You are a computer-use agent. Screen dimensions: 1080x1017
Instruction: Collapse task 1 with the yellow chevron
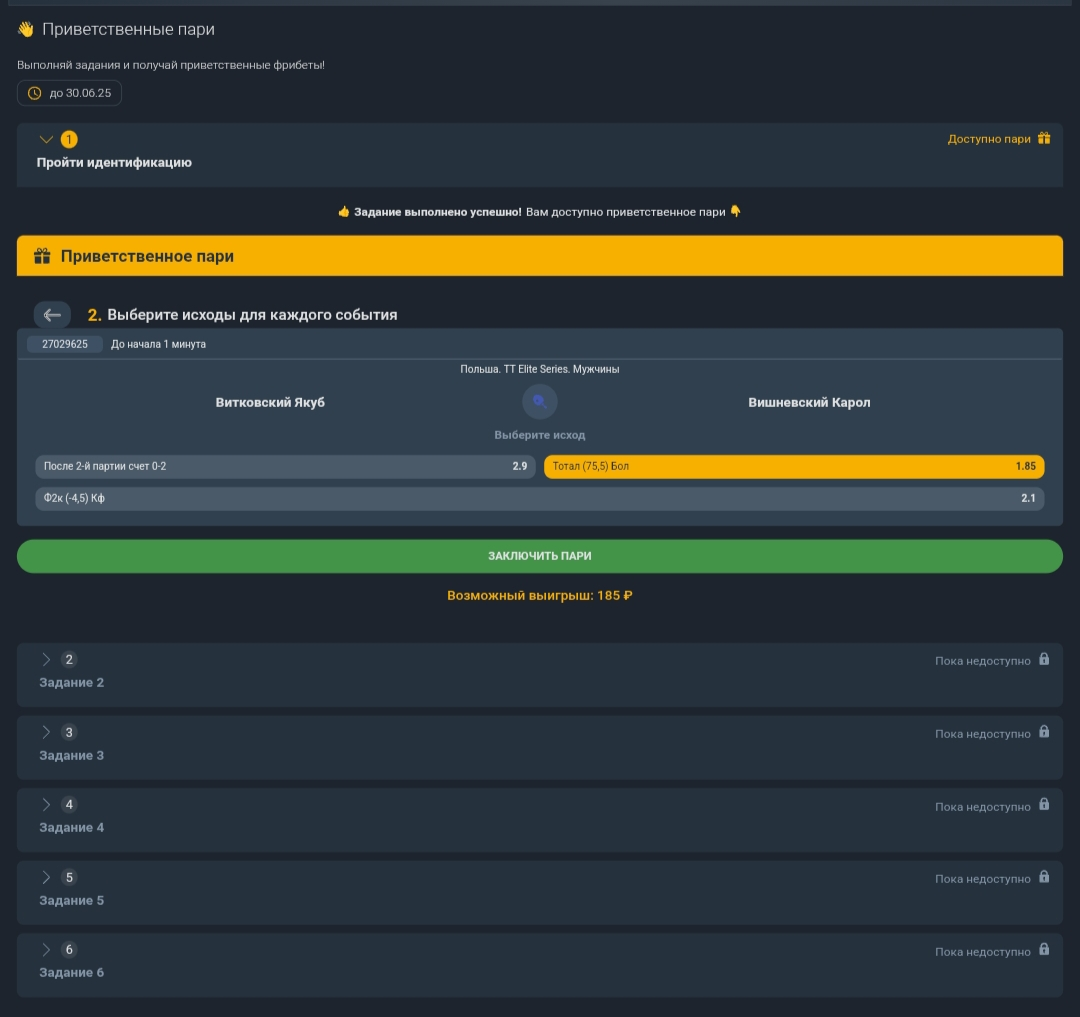click(x=46, y=139)
